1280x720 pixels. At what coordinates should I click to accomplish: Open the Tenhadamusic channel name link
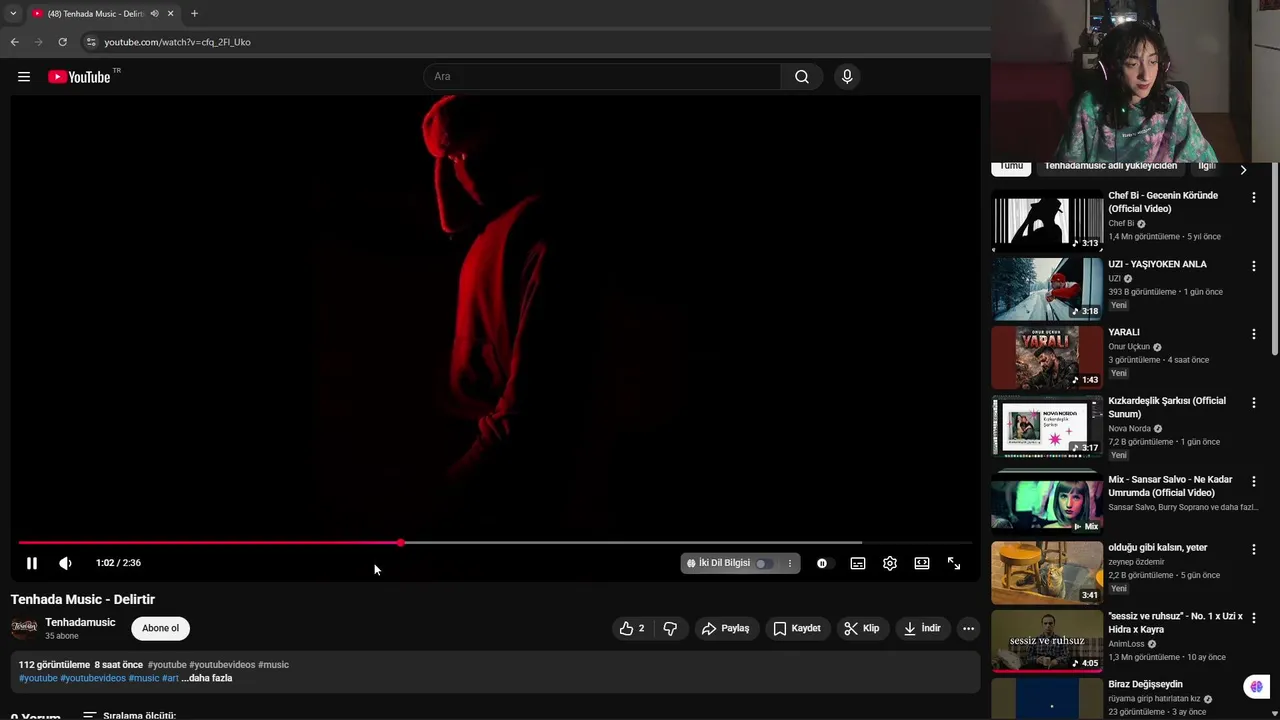[x=80, y=622]
